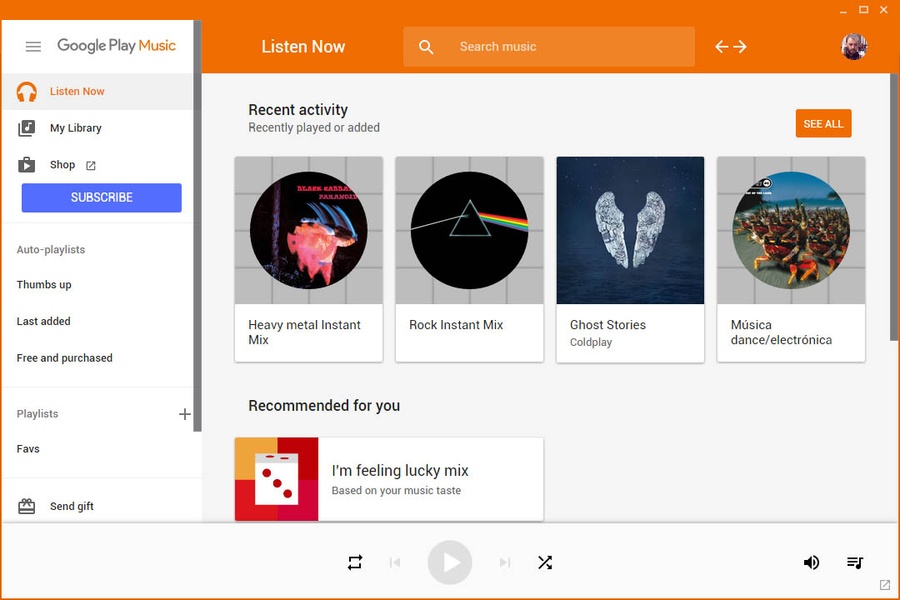Open the I'm feeling lucky mix card
Viewport: 900px width, 600px height.
coord(389,479)
